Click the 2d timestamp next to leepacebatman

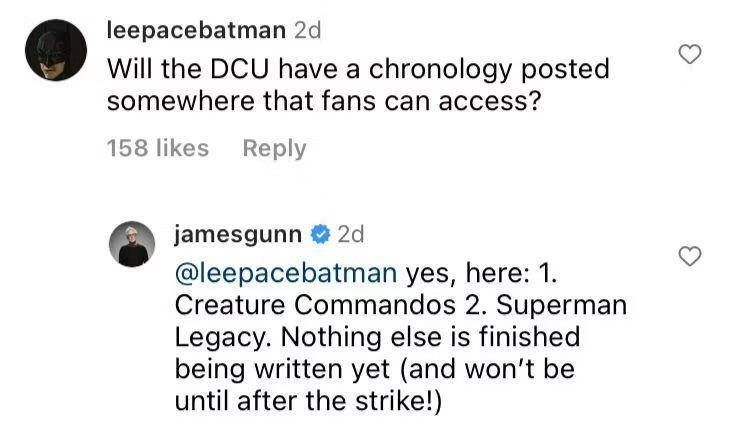tap(307, 31)
